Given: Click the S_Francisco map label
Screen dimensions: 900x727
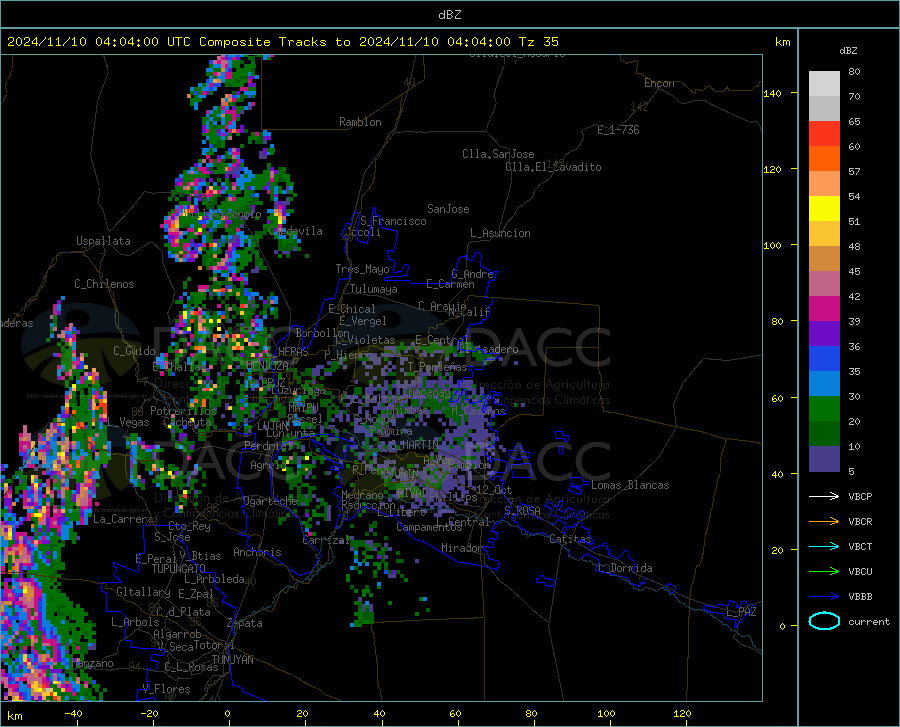Looking at the screenshot, I should (x=393, y=221).
